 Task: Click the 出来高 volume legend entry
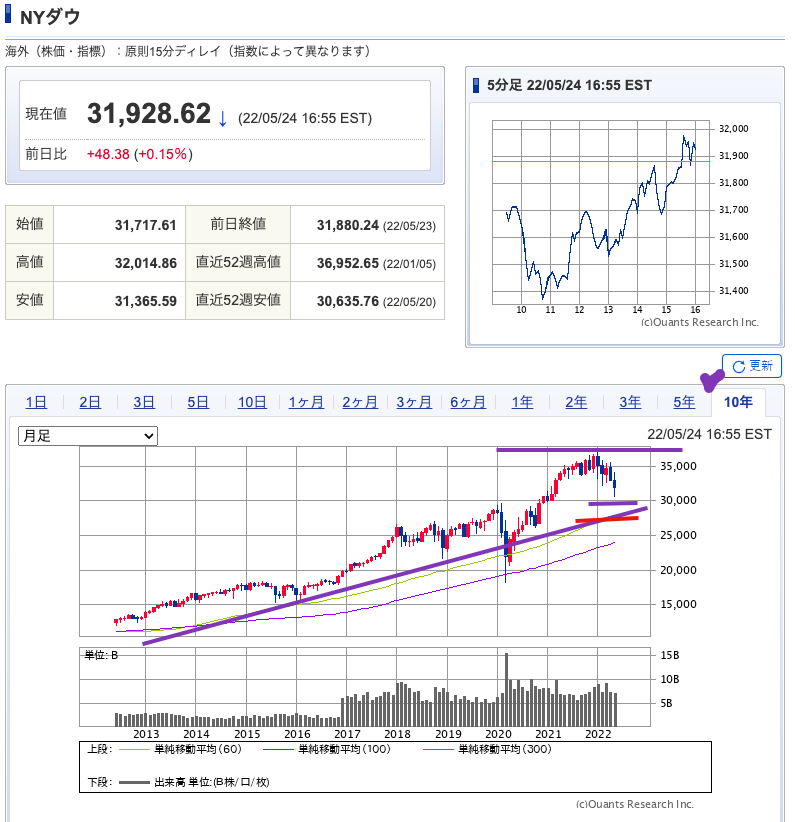(194, 782)
